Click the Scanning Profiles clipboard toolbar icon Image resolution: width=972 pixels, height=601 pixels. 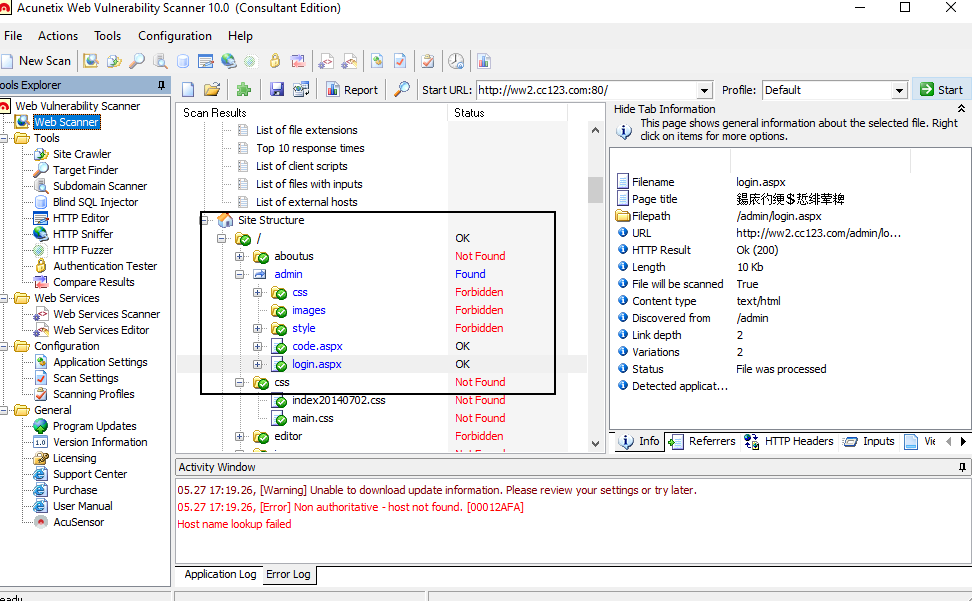(x=427, y=61)
